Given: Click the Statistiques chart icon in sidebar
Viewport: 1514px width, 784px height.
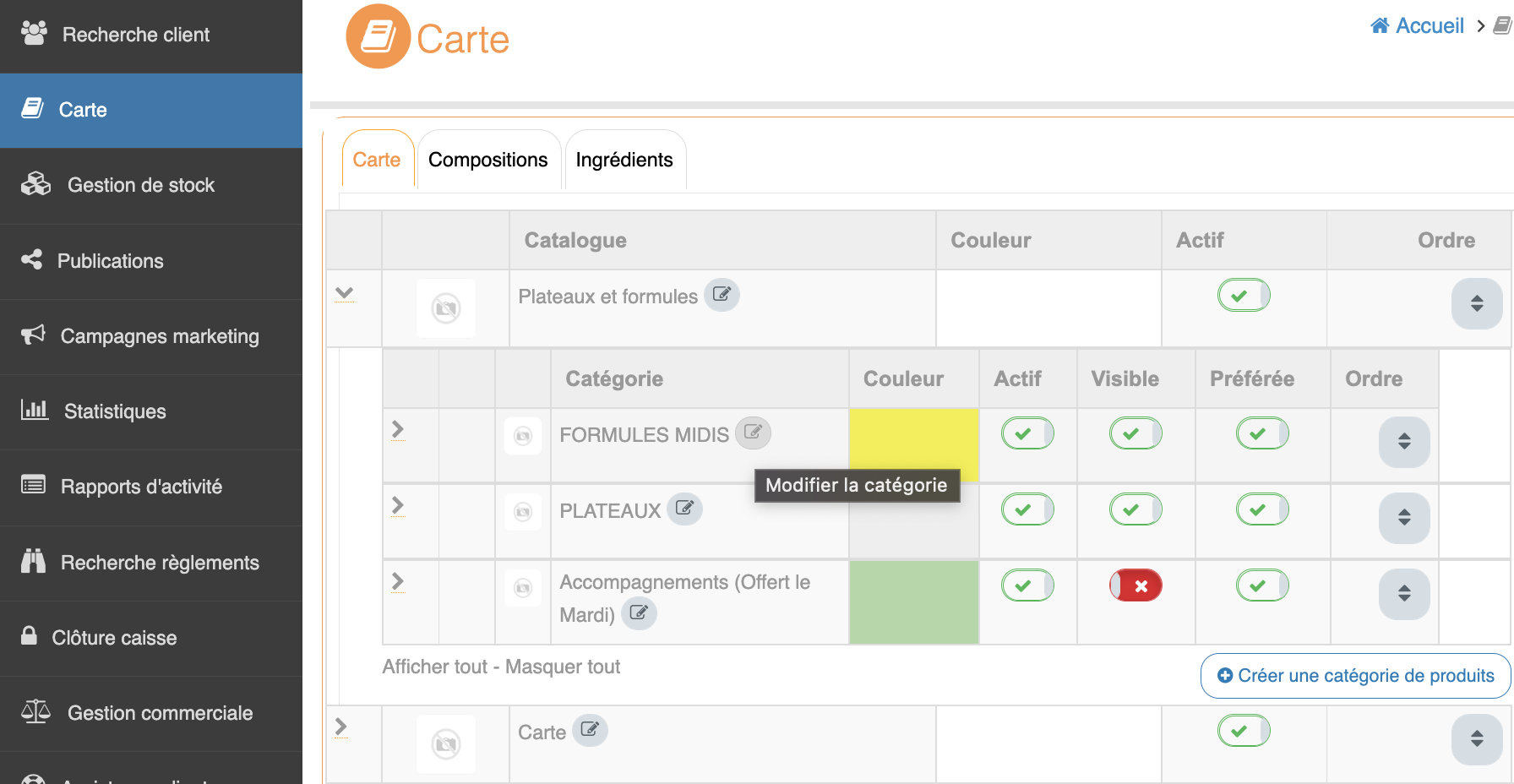Looking at the screenshot, I should (x=35, y=411).
